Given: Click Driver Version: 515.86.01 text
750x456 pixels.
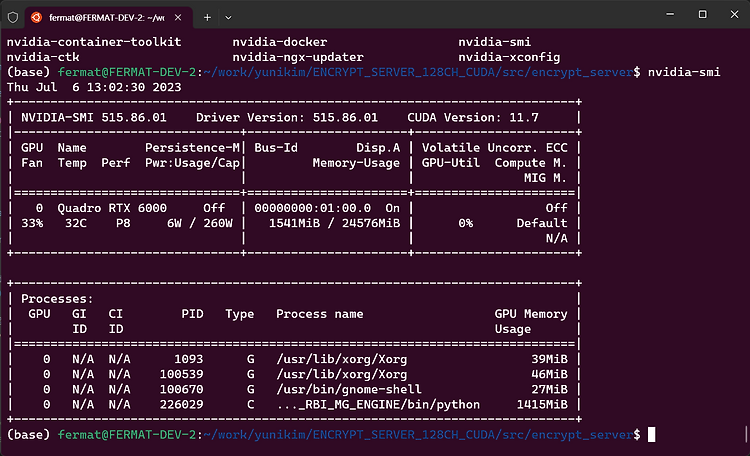Looking at the screenshot, I should 287,117.
